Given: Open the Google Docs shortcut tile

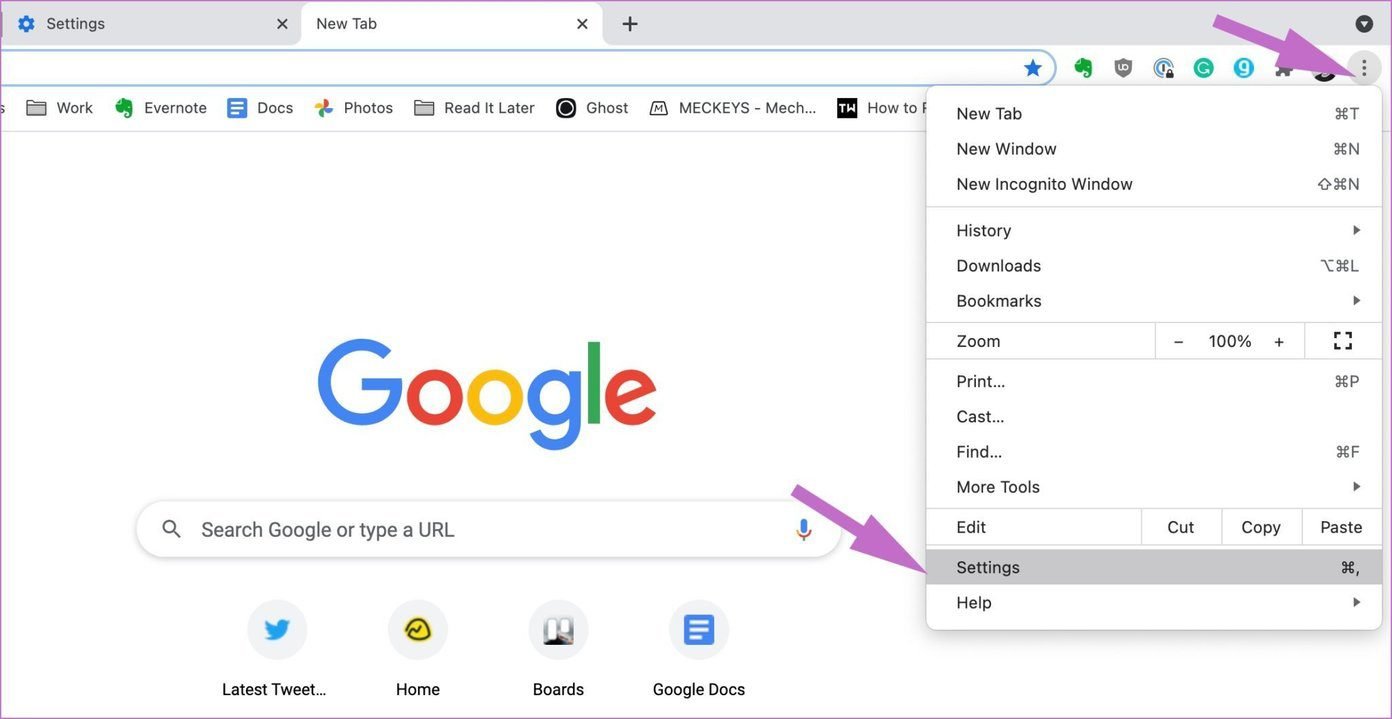Looking at the screenshot, I should 699,648.
